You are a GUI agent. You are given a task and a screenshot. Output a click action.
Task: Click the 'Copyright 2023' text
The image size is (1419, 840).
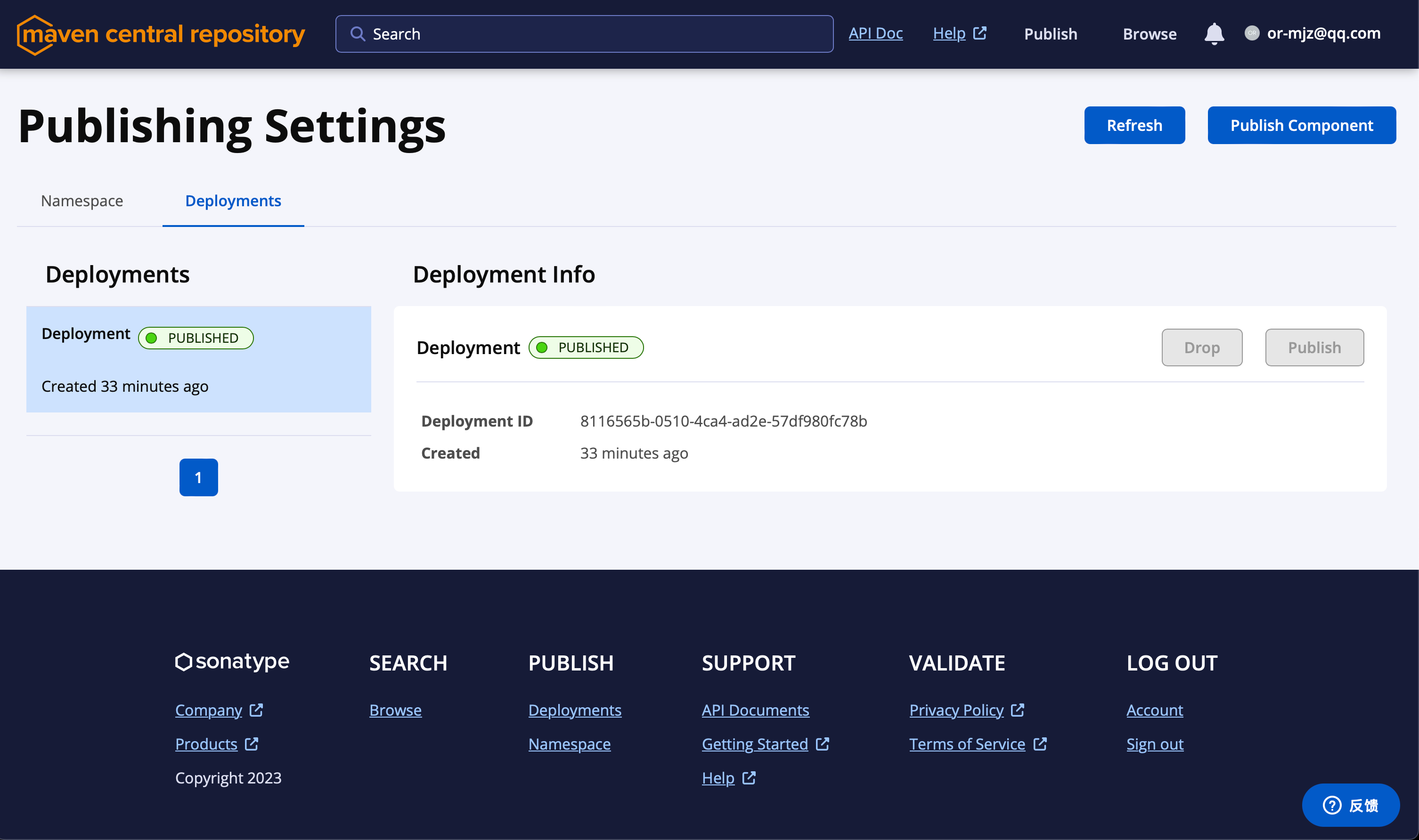pyautogui.click(x=228, y=778)
